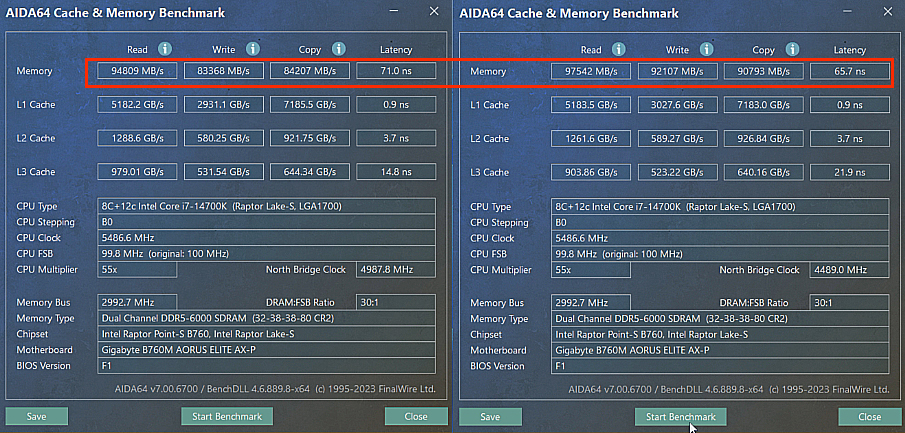The width and height of the screenshot is (905, 433).
Task: Start Benchmark in the 65.7 ns window
Action: click(680, 416)
